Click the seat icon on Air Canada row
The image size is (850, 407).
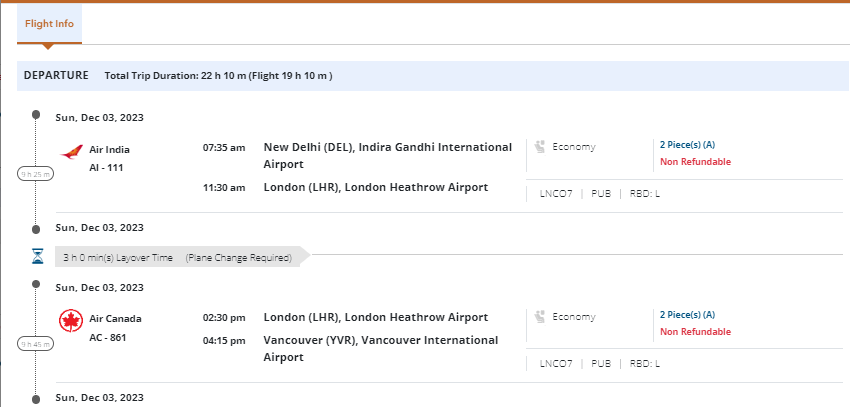(539, 317)
